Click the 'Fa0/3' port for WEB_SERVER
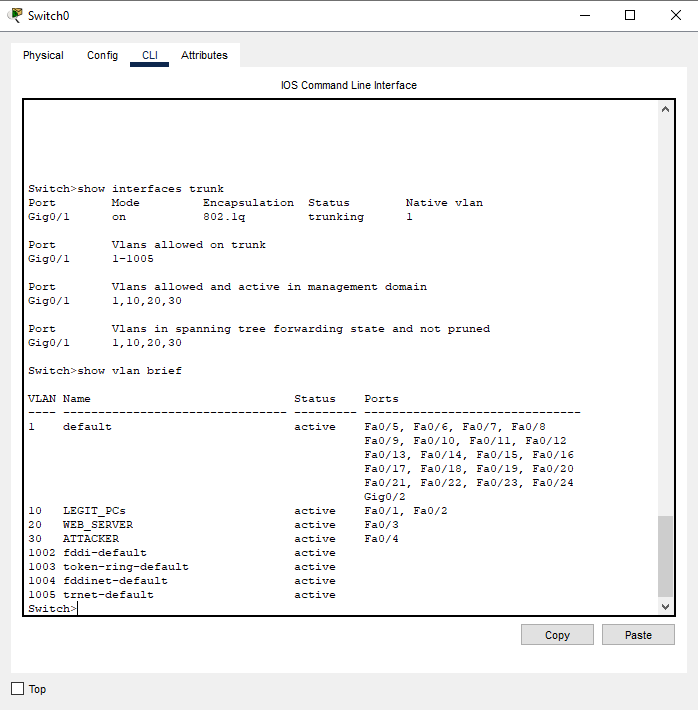 [x=381, y=525]
